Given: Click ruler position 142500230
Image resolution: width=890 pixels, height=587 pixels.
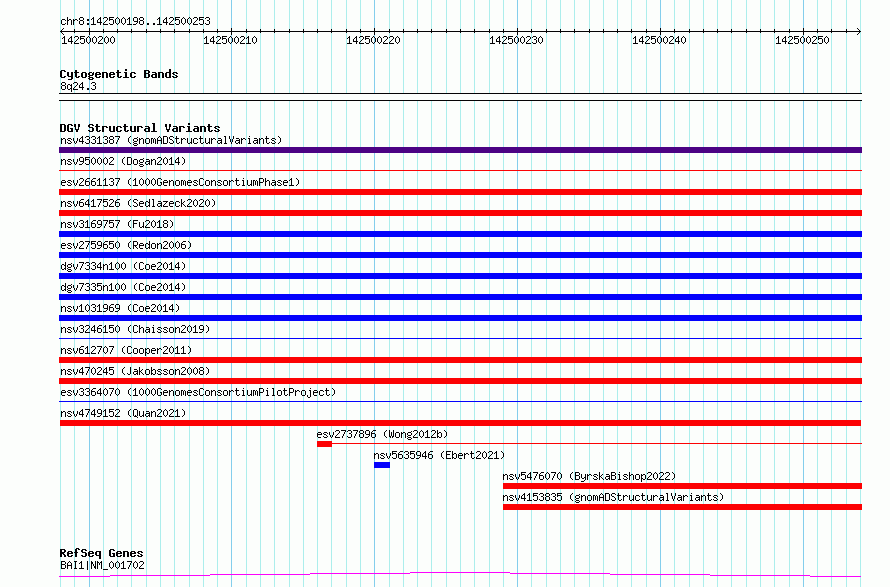Looking at the screenshot, I should coord(517,40).
